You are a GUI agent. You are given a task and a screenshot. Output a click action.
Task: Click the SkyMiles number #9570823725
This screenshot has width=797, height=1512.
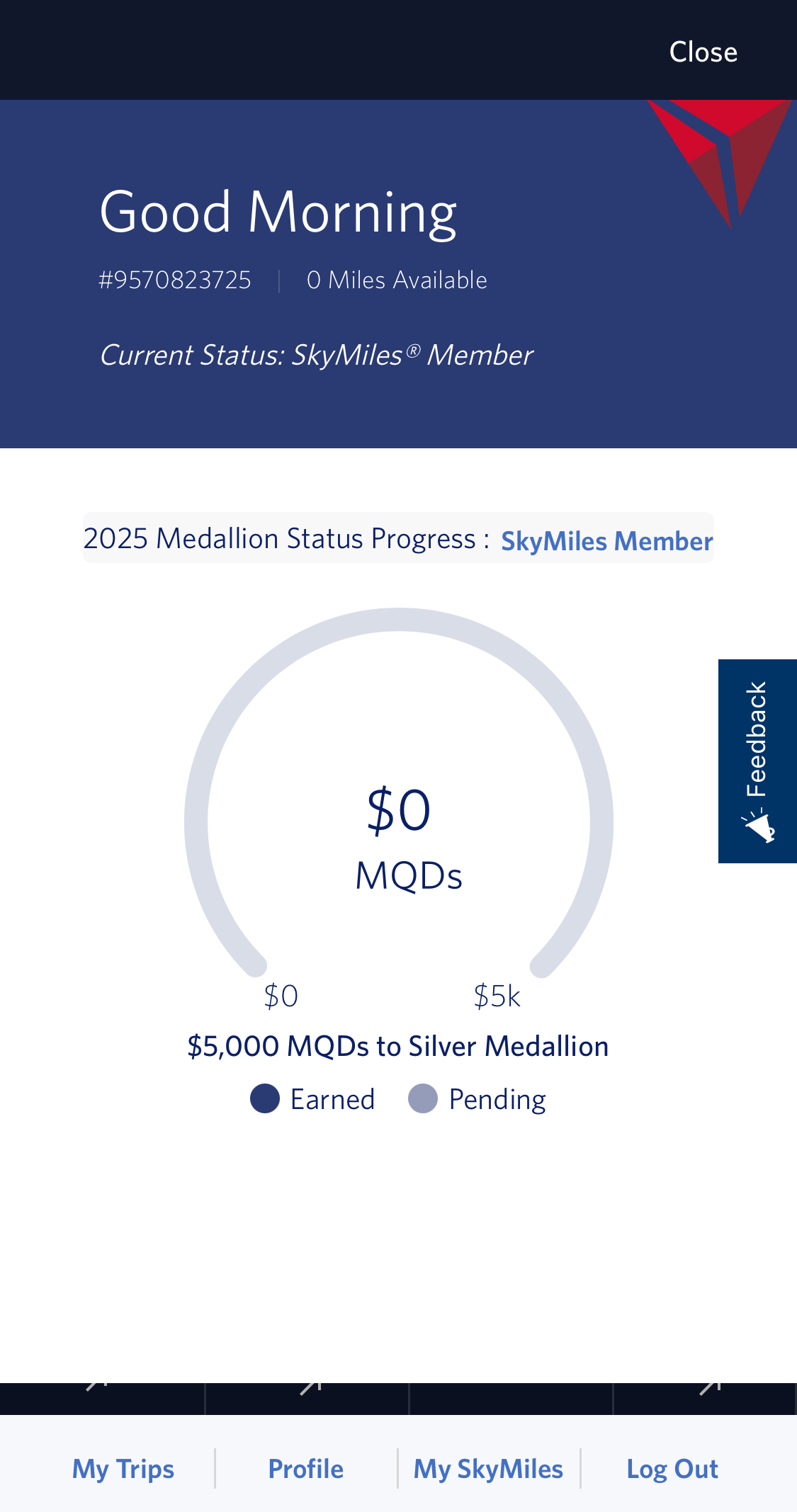click(x=175, y=280)
